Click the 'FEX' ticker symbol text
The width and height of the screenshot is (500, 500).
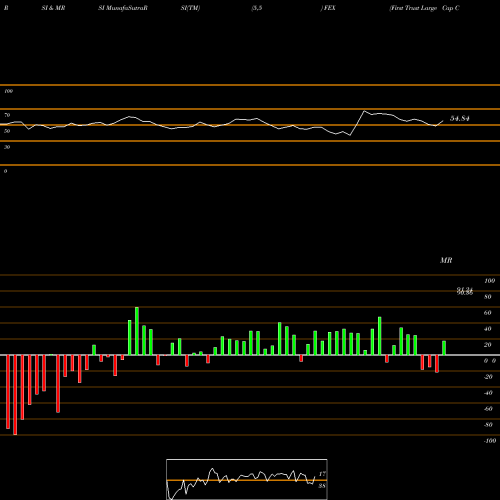point(330,8)
